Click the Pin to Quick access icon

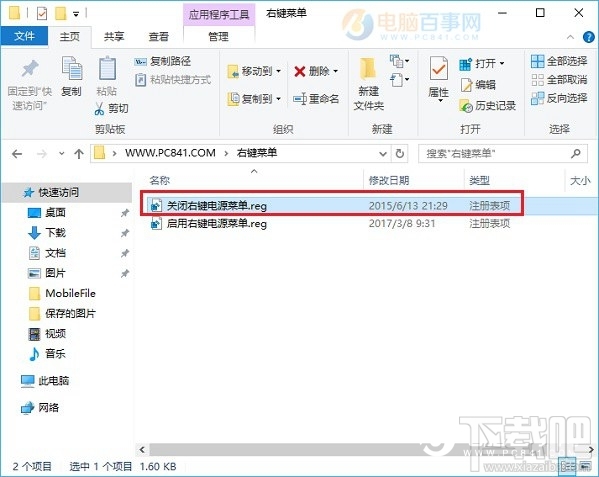coord(30,69)
